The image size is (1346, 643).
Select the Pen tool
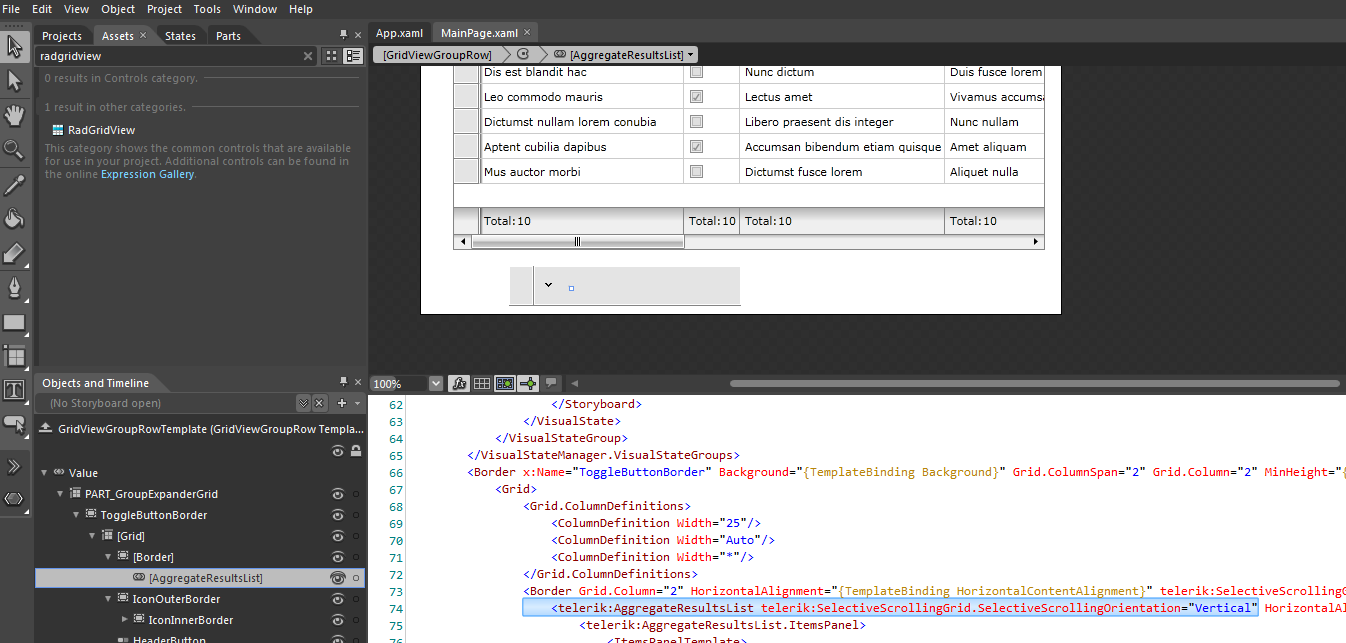coord(14,289)
